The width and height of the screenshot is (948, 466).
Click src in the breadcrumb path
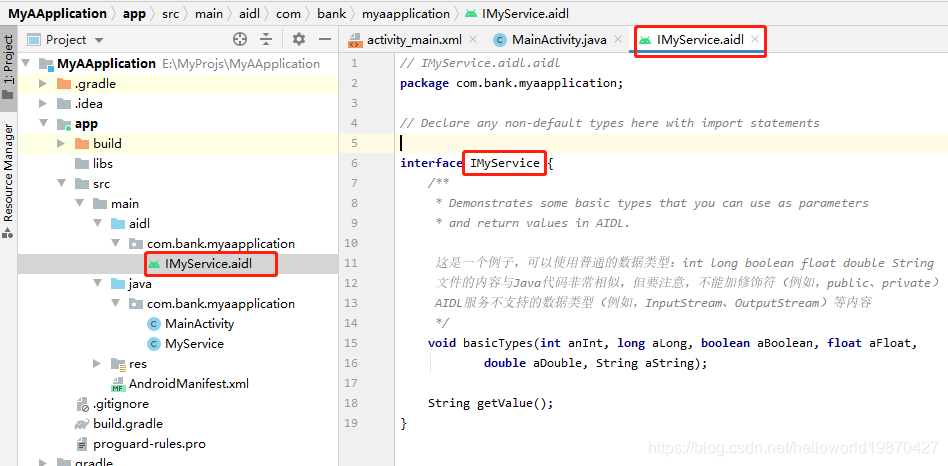click(170, 13)
